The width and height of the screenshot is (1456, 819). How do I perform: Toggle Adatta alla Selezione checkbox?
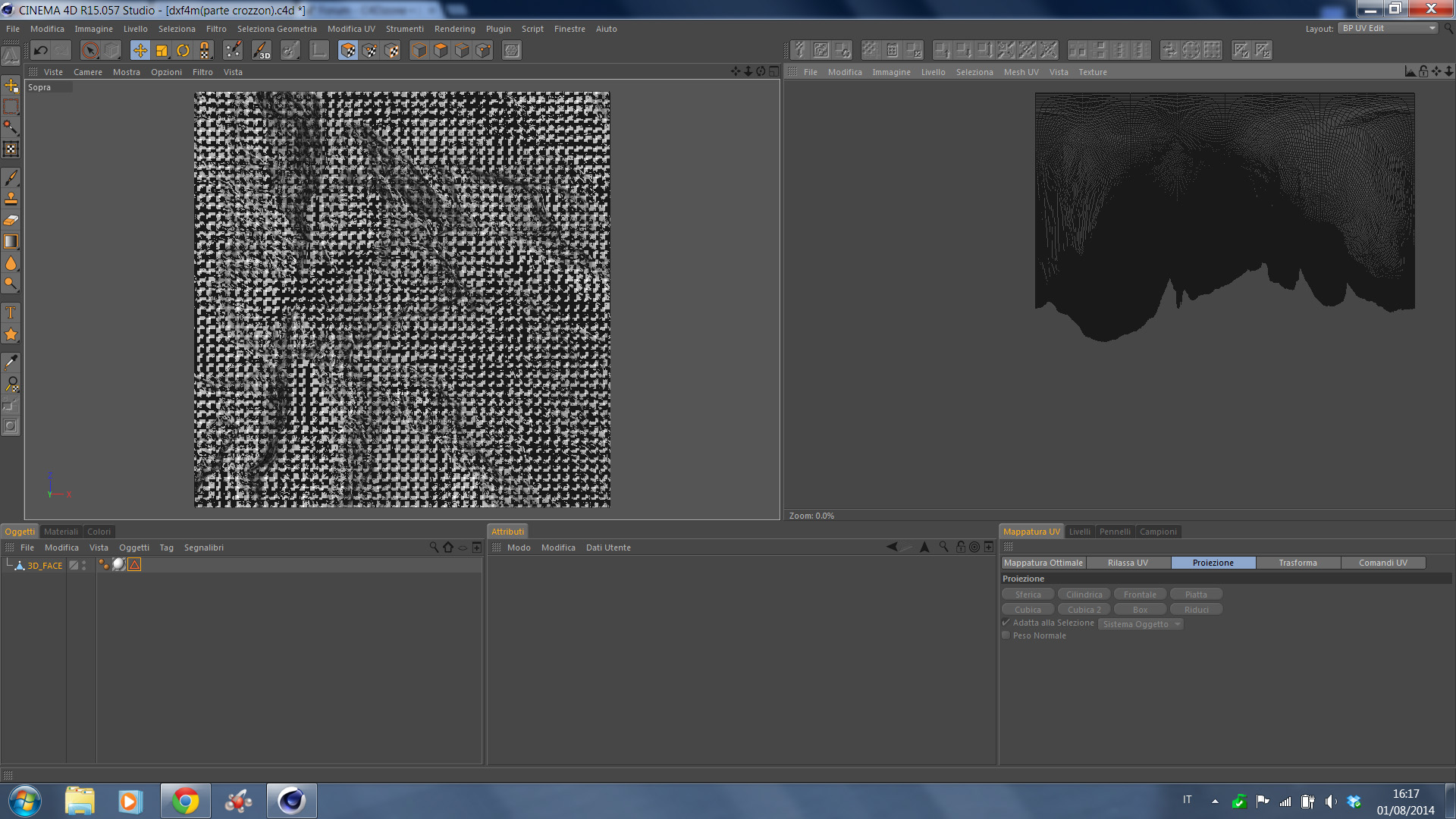tap(1006, 623)
